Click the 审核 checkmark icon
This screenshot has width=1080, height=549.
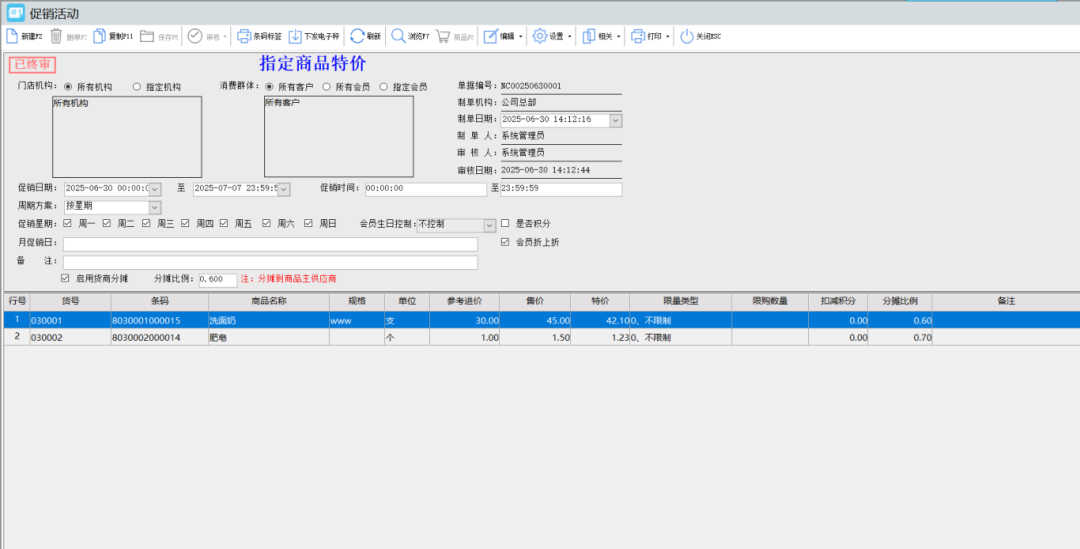click(195, 37)
